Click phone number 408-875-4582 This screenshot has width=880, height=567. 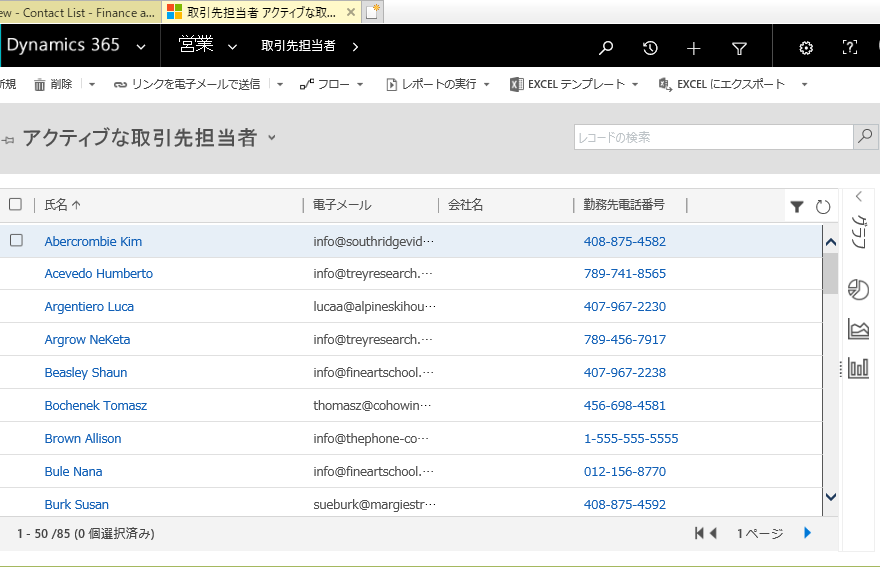[624, 241]
